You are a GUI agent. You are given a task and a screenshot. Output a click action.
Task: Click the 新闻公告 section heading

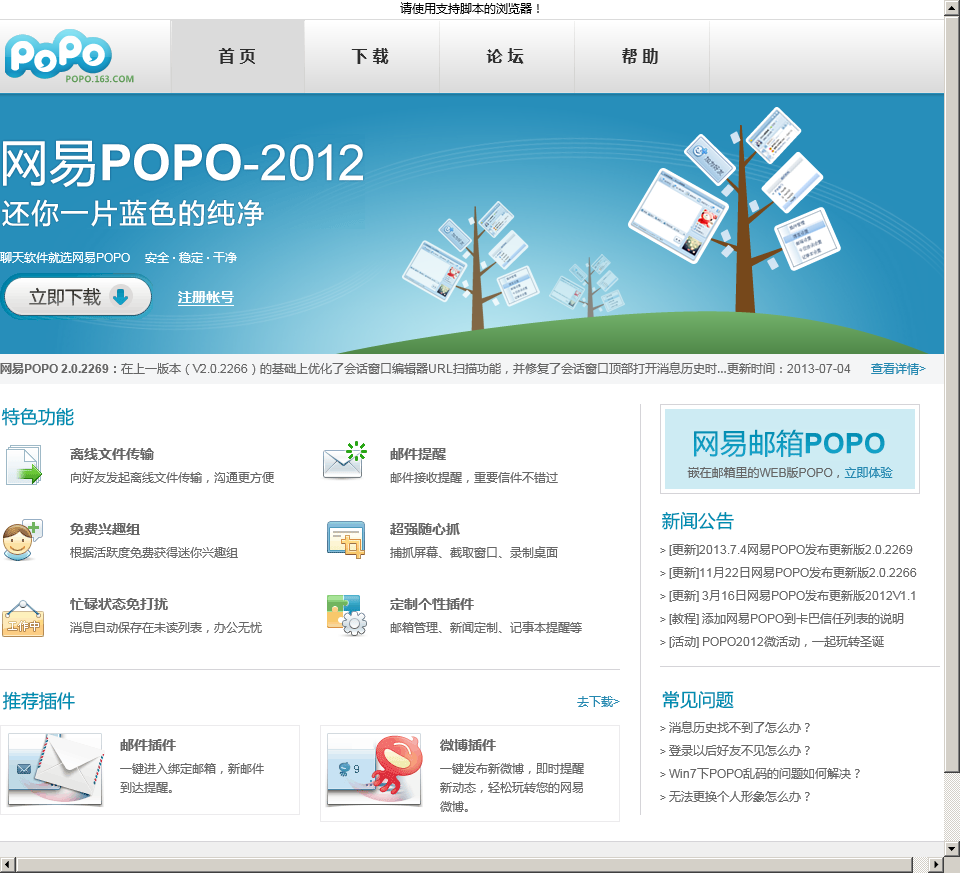point(697,521)
